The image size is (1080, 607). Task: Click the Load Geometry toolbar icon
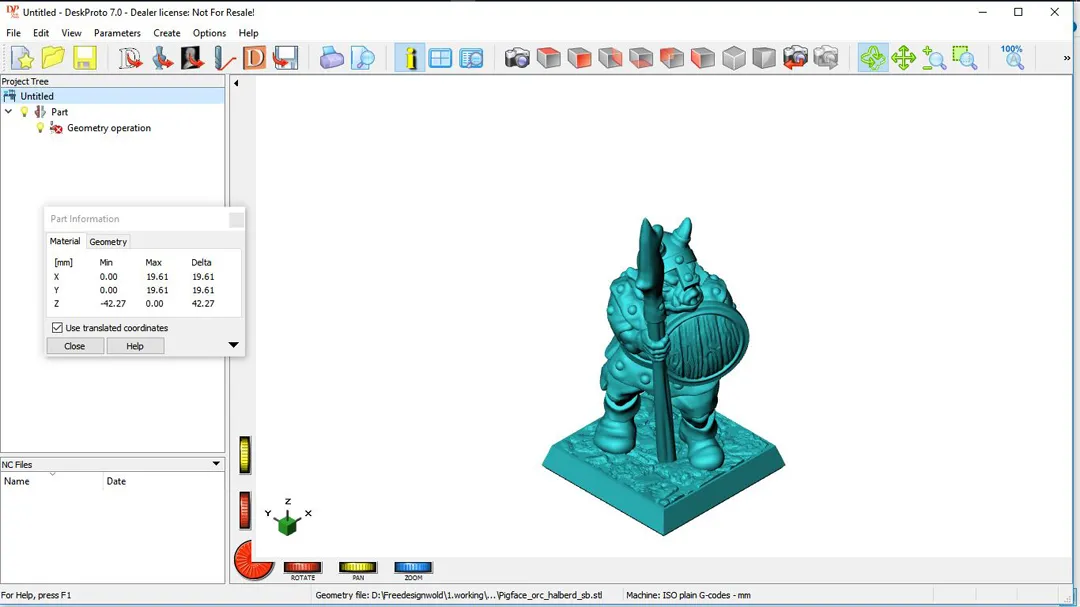click(x=131, y=58)
